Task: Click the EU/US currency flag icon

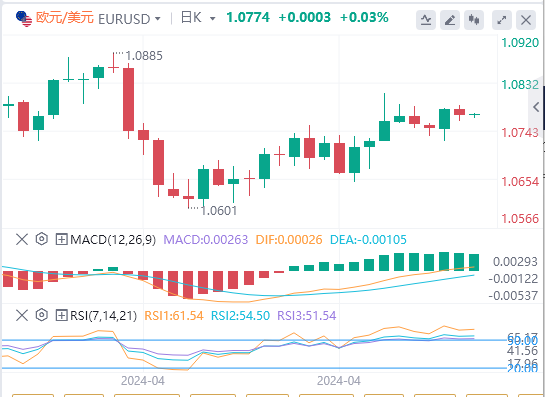Action: (24, 18)
